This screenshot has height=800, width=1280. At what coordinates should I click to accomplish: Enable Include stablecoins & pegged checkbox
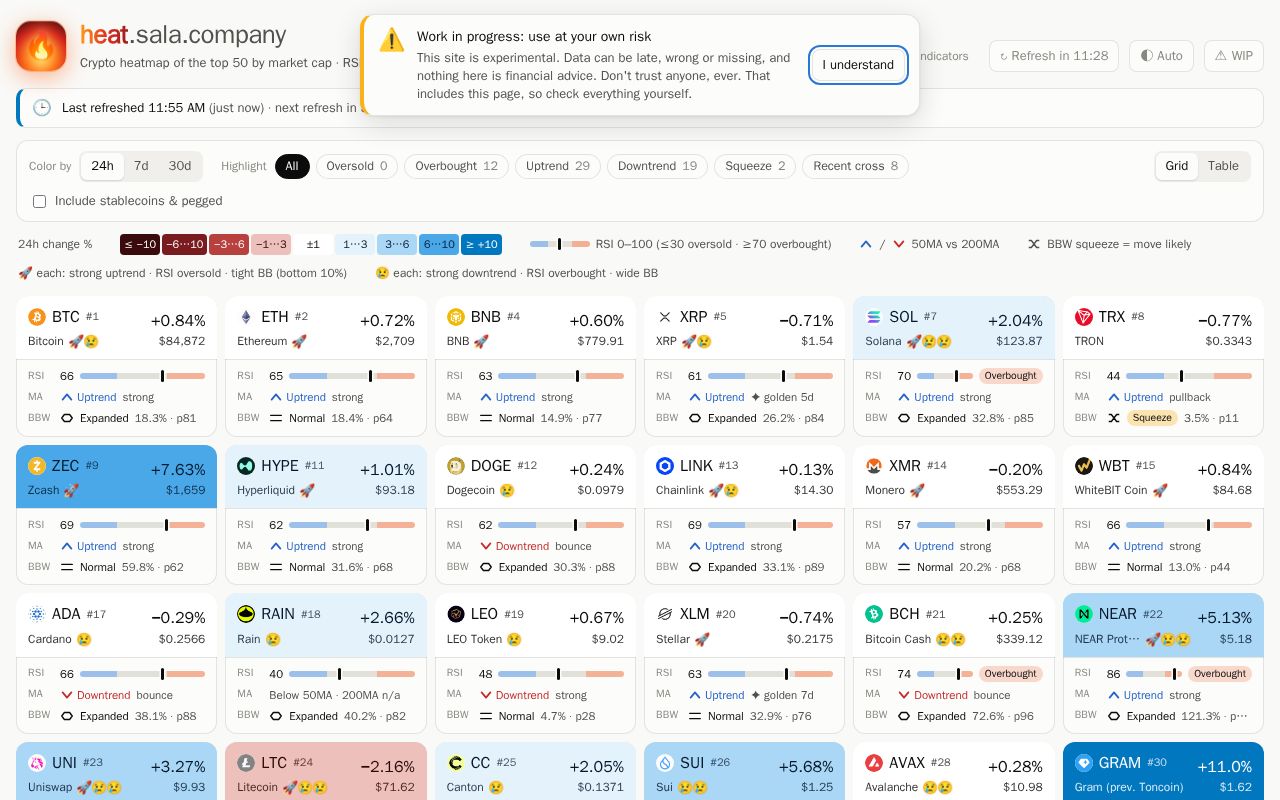tap(40, 201)
